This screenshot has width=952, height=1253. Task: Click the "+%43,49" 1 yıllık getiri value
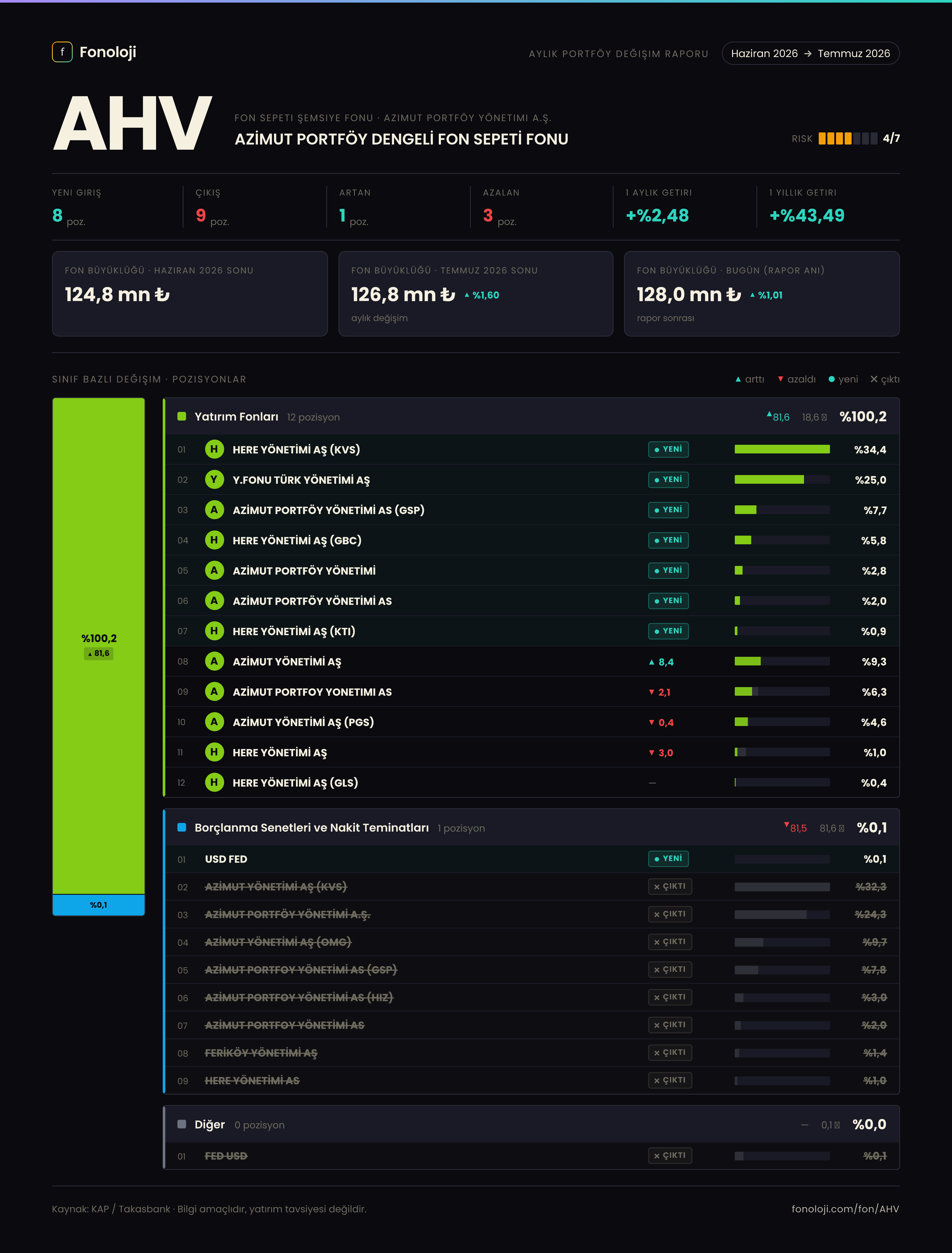point(807,215)
